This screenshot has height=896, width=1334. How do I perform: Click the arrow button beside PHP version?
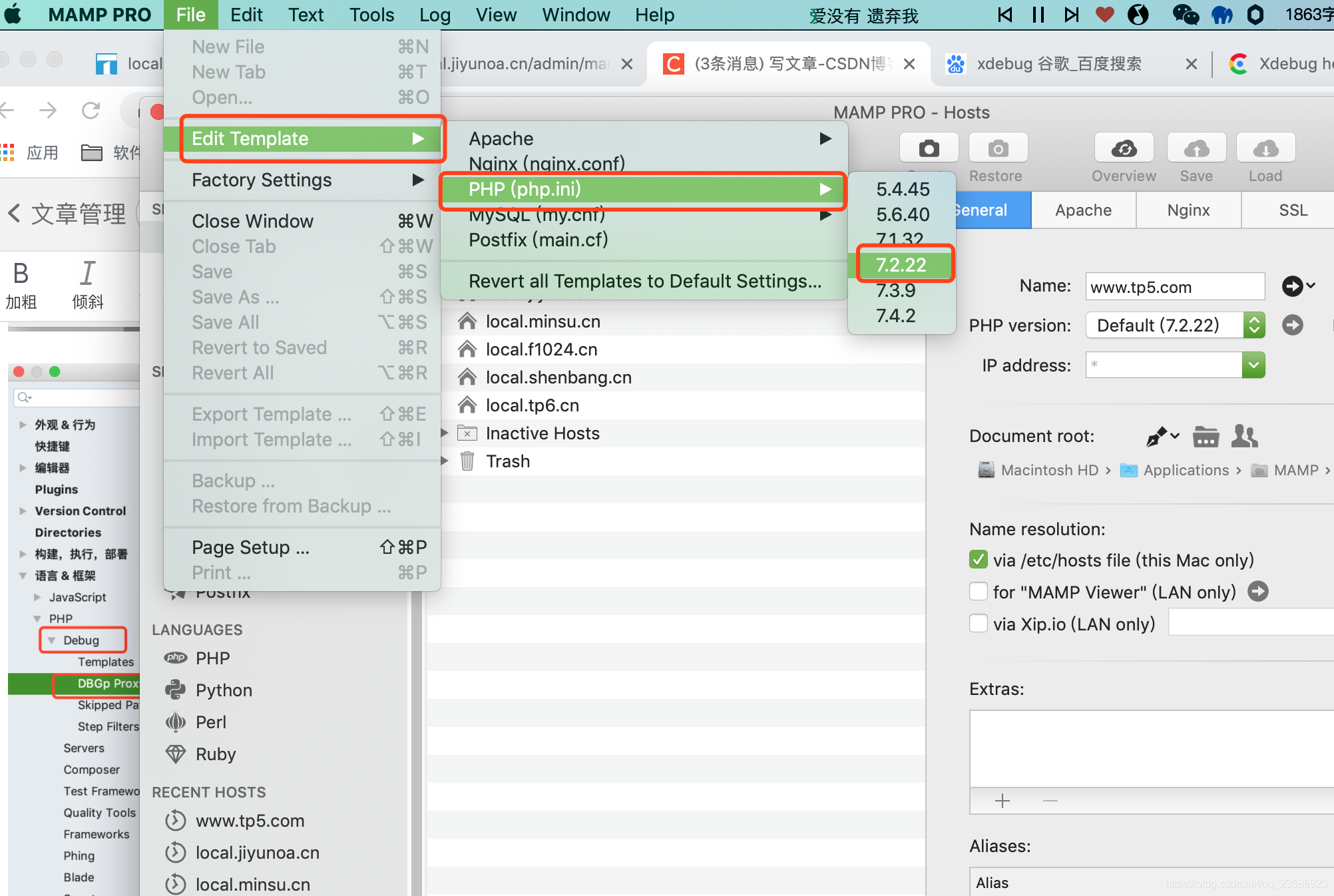click(x=1293, y=325)
